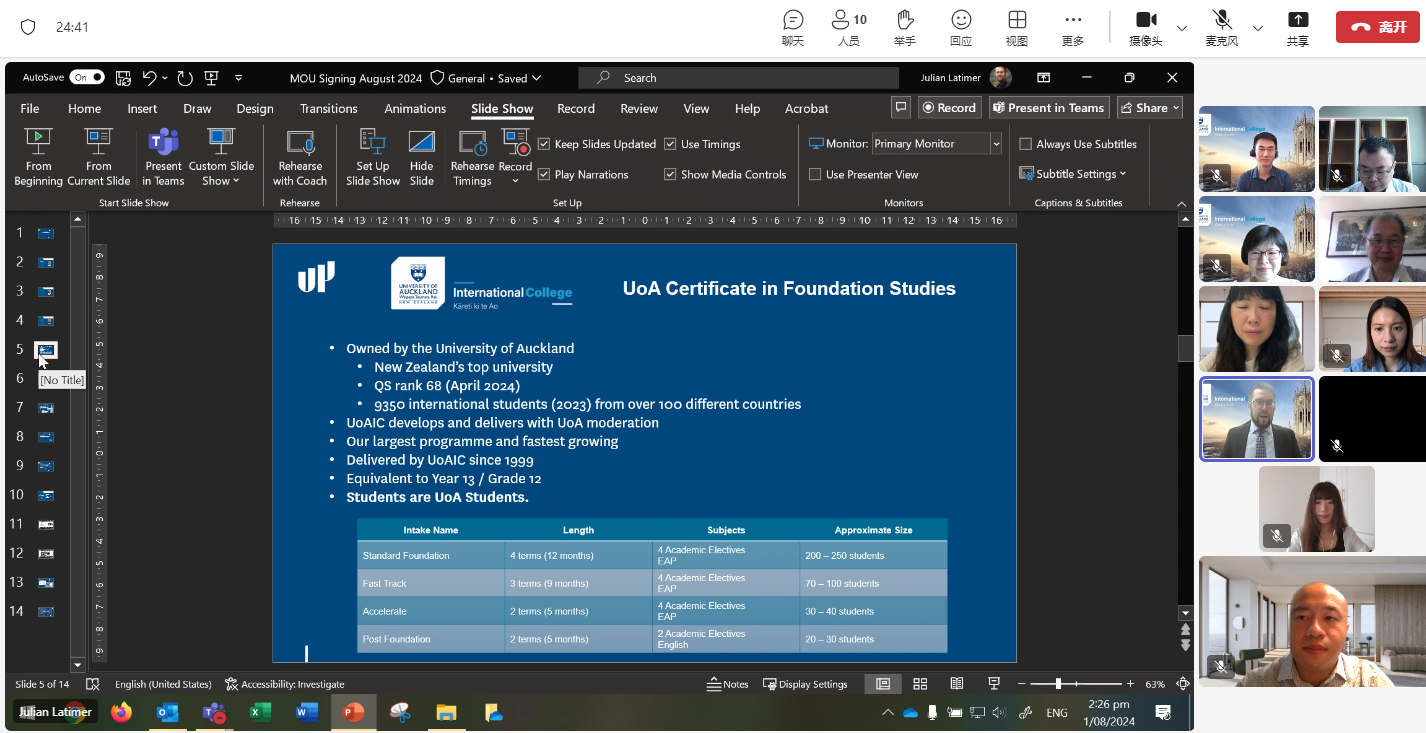Screen dimensions: 1426x733
Task: Expand the Monitor dropdown
Action: click(996, 144)
